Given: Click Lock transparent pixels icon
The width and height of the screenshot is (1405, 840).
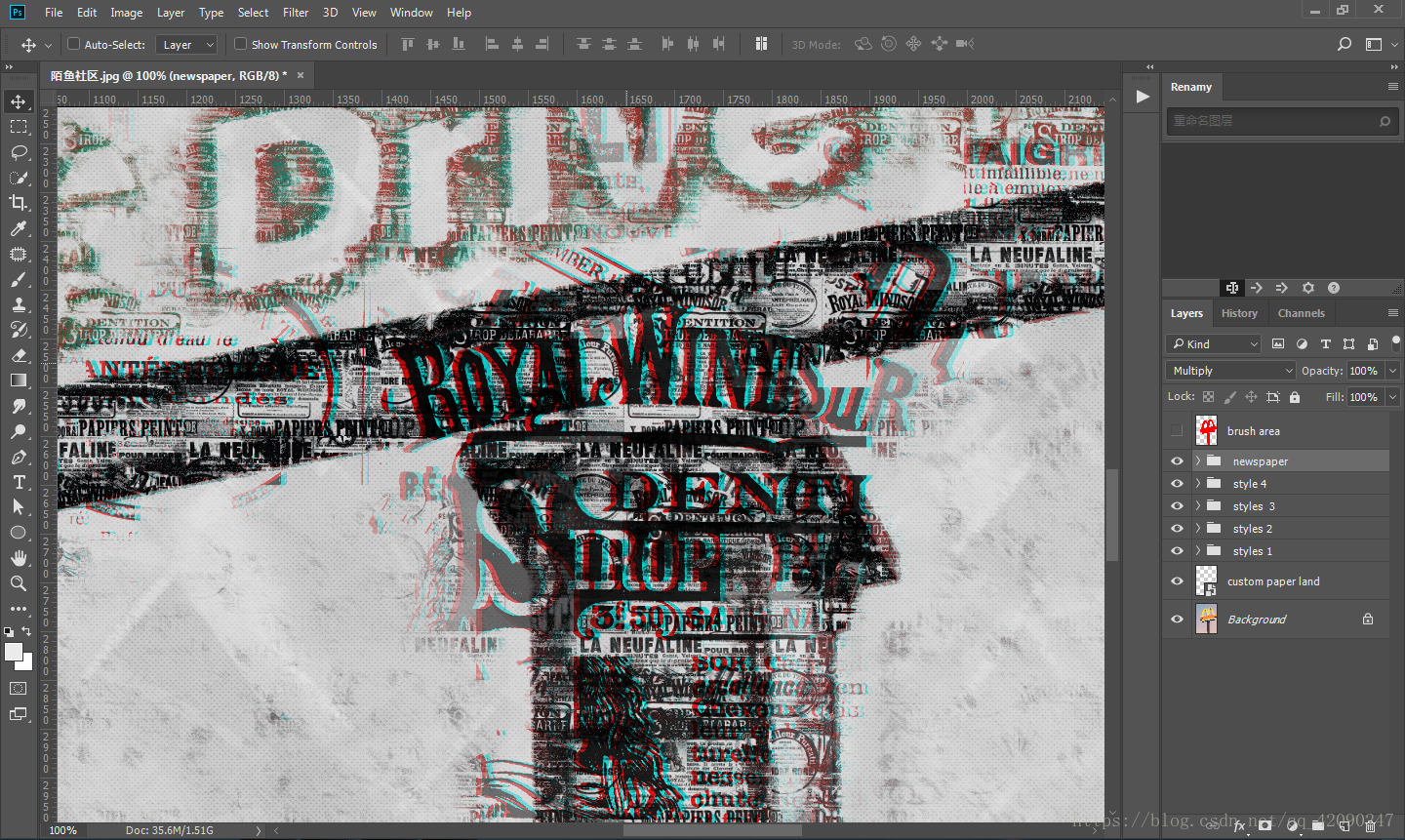Looking at the screenshot, I should point(1209,397).
